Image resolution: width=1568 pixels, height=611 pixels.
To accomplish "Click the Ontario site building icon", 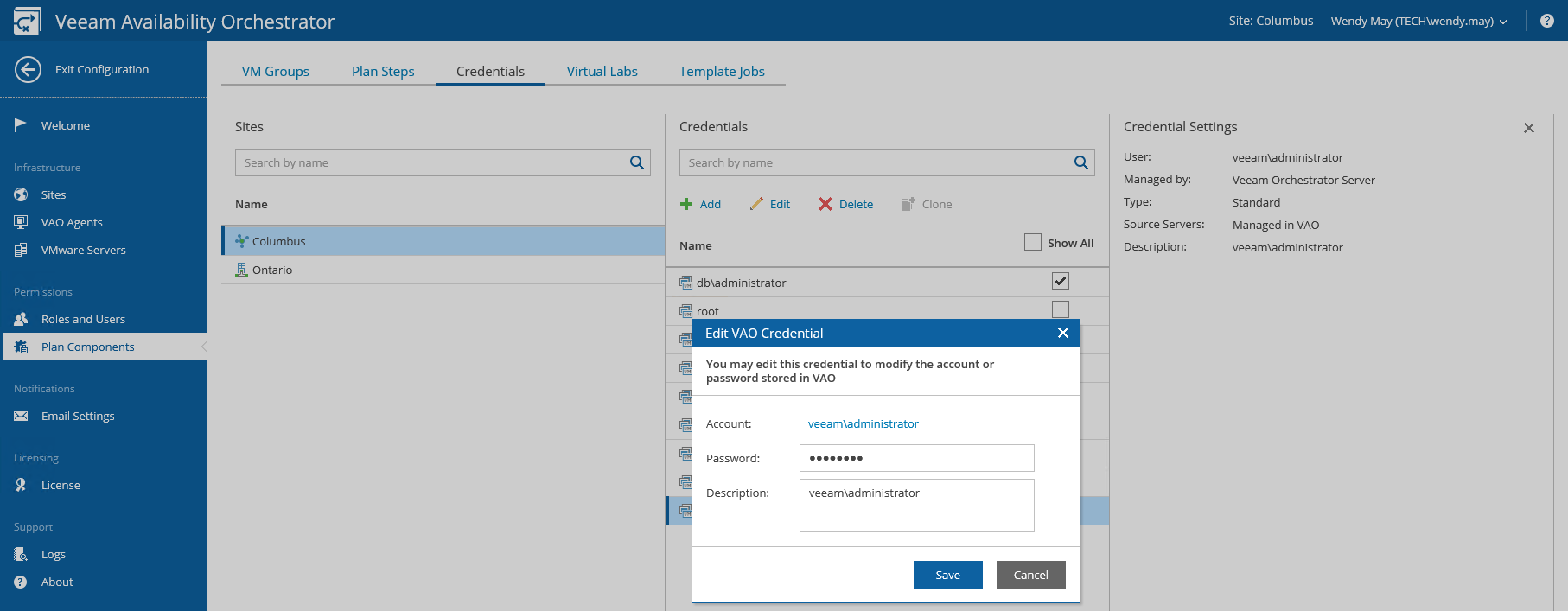I will point(242,270).
